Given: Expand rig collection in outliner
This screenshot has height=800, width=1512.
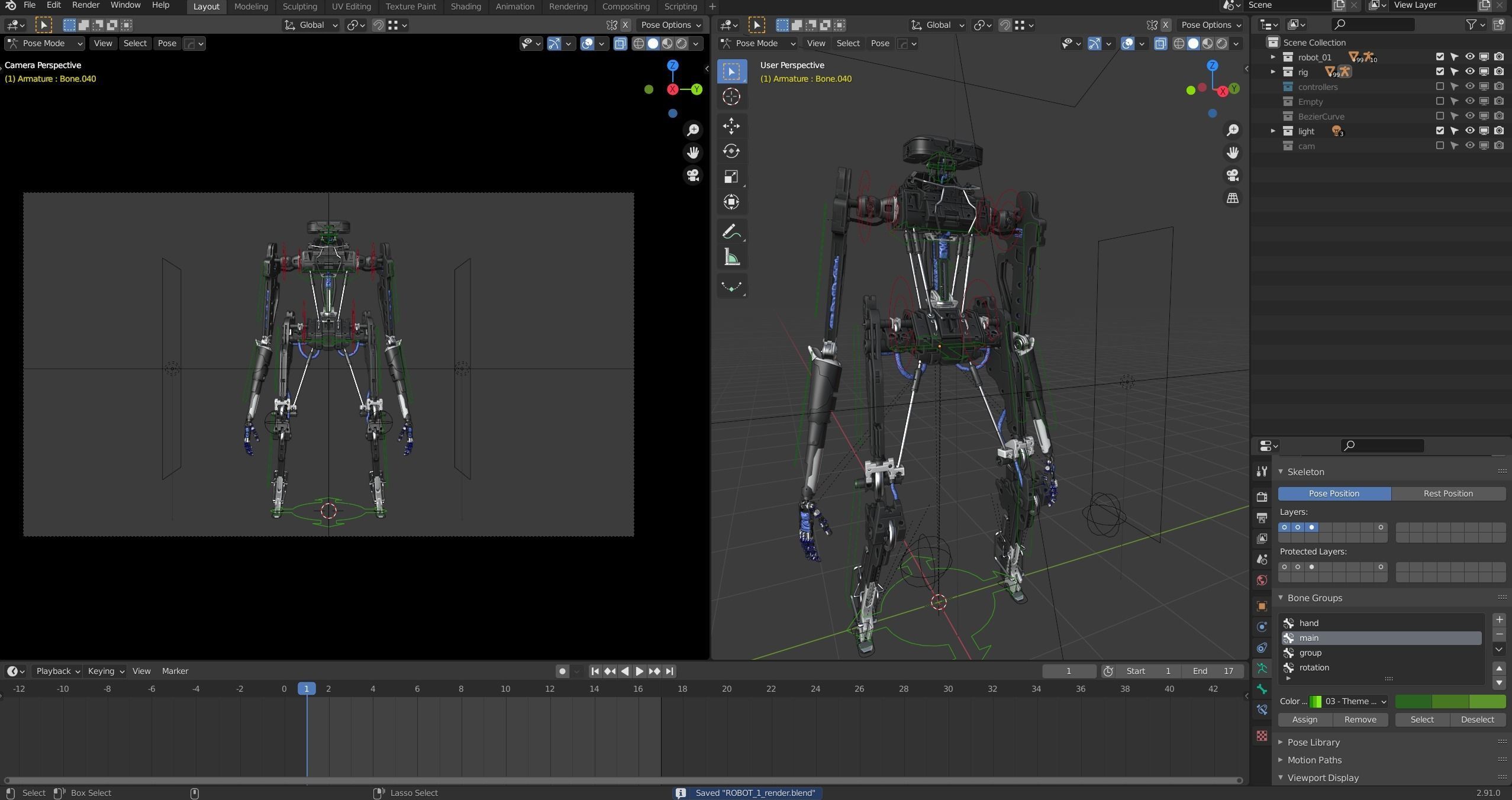Looking at the screenshot, I should pyautogui.click(x=1273, y=72).
